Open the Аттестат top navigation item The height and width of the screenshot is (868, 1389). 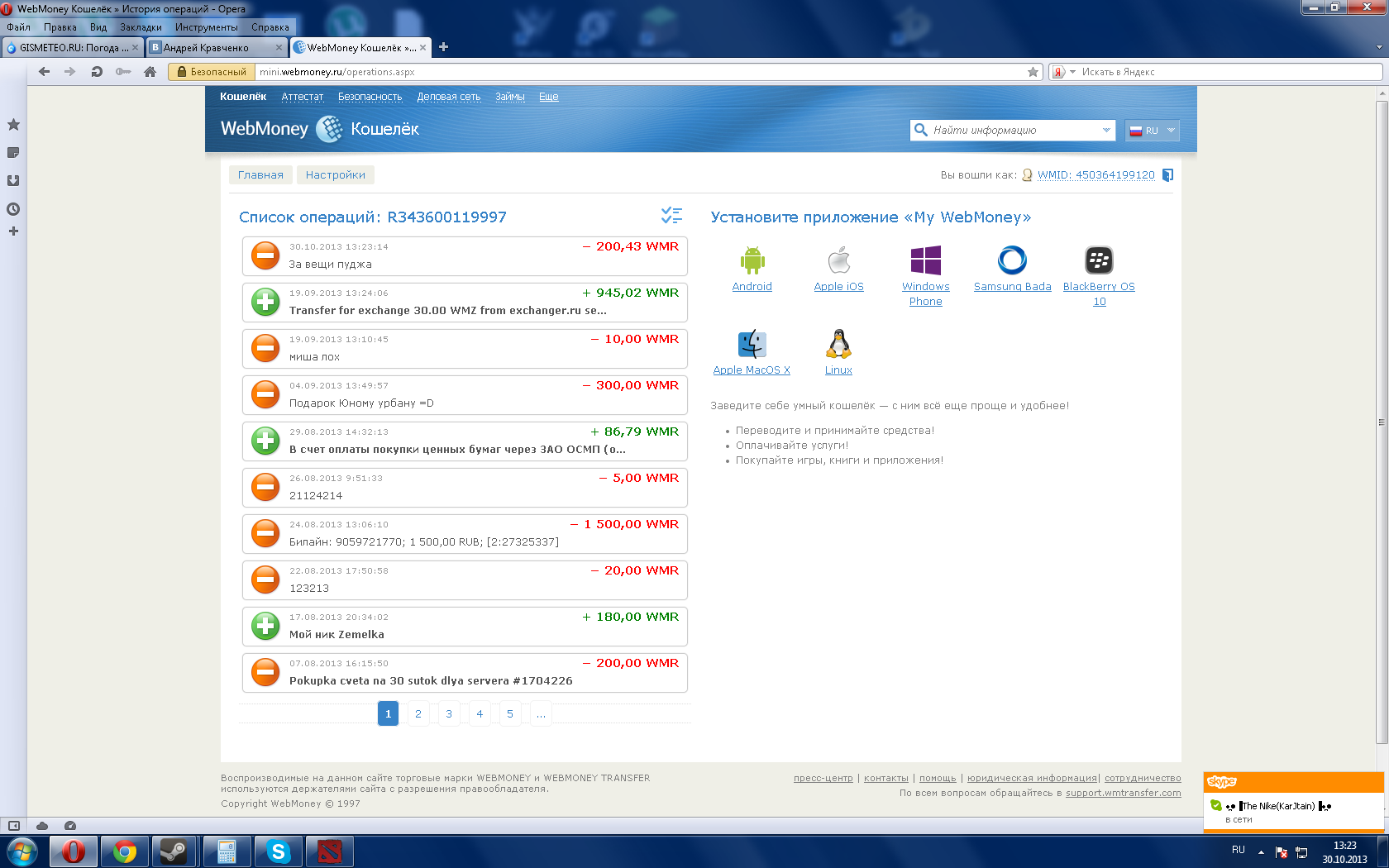(303, 97)
